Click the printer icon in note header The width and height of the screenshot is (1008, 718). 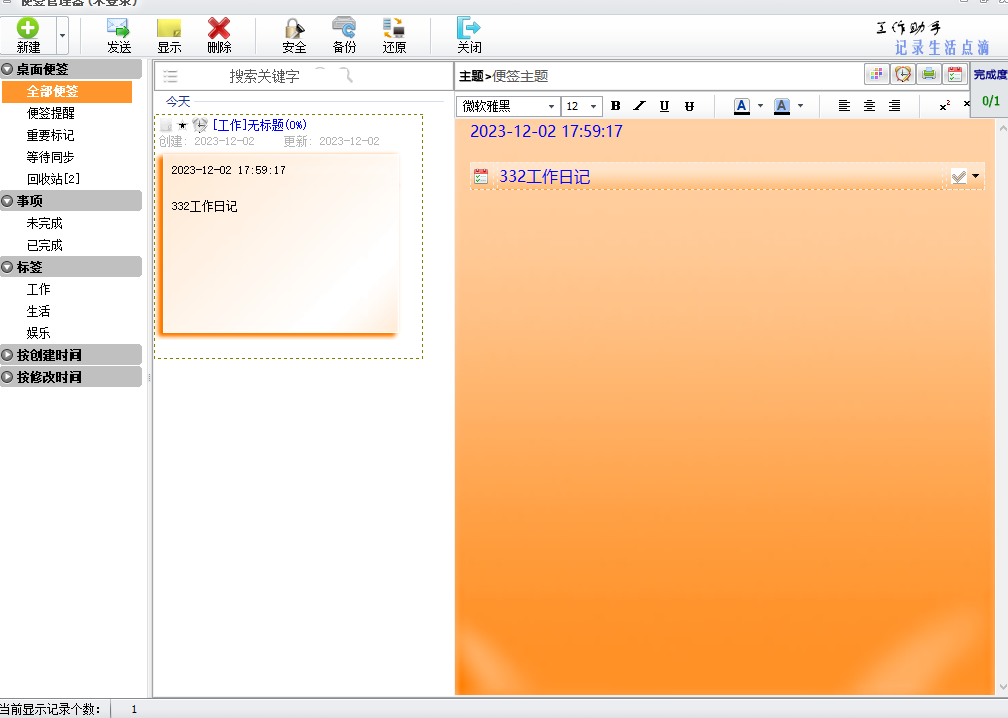(x=929, y=75)
